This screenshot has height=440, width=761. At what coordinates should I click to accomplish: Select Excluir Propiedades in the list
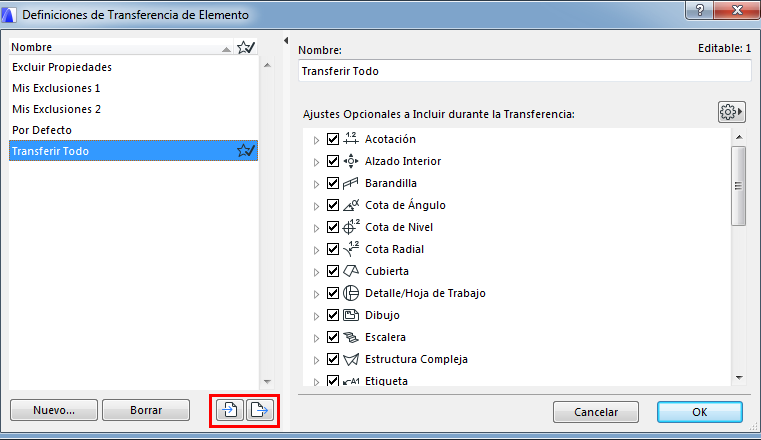pyautogui.click(x=62, y=67)
